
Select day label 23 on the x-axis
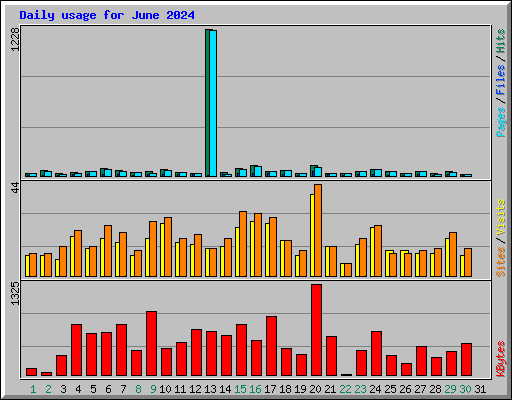pos(360,389)
